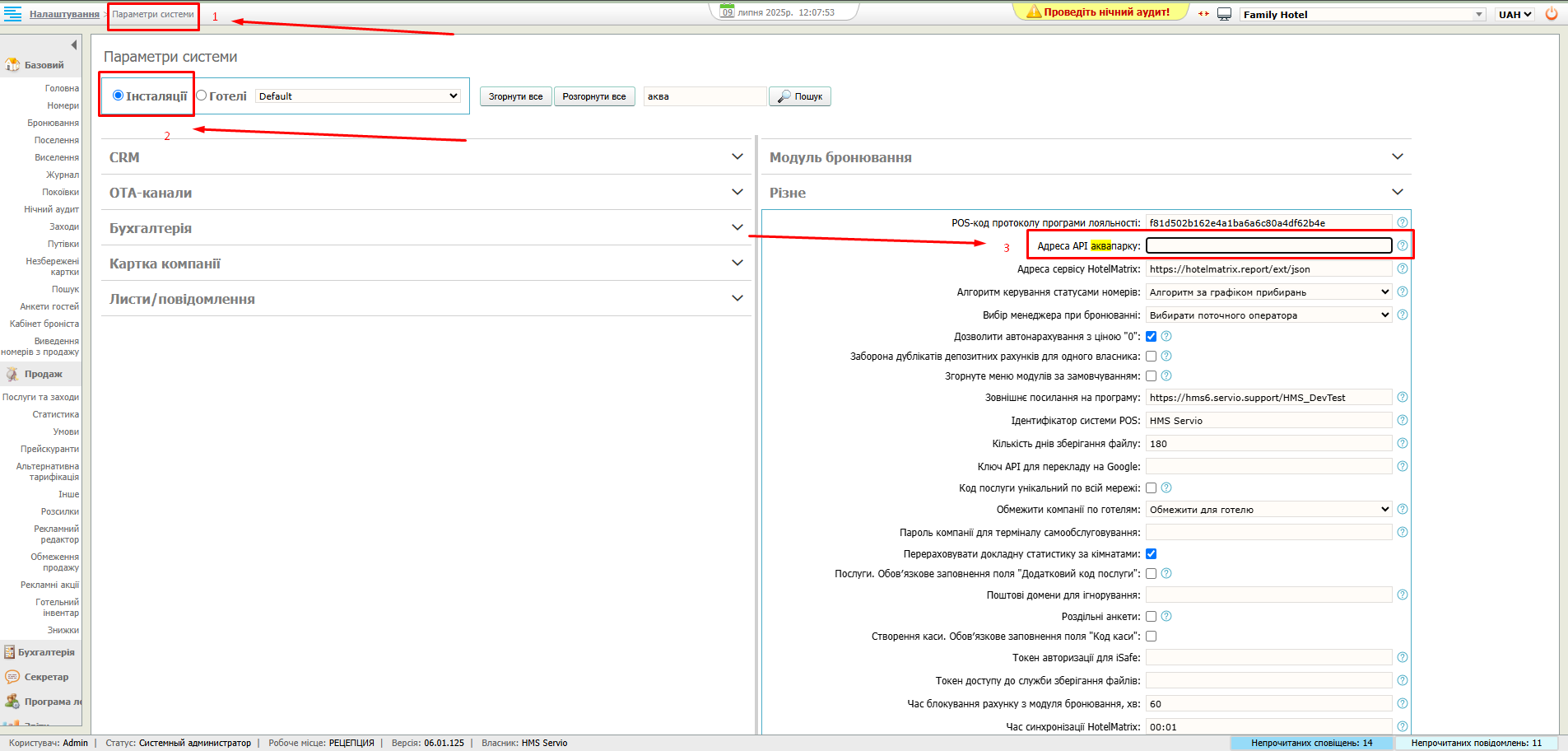Screen dimensions: 1568x751
Task: Click the warning icon for night audit
Action: tap(1034, 12)
